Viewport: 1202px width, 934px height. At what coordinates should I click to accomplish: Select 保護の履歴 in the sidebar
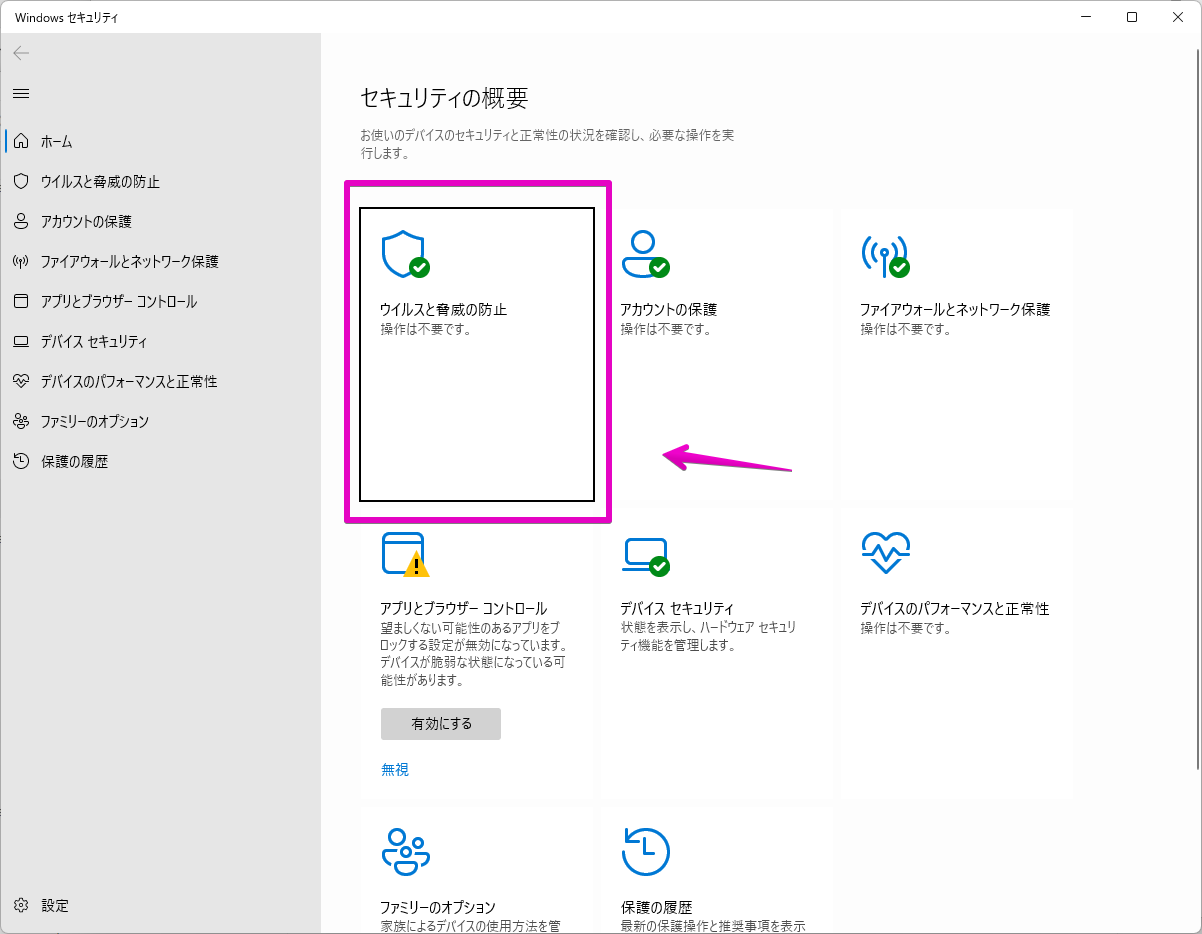[x=74, y=462]
